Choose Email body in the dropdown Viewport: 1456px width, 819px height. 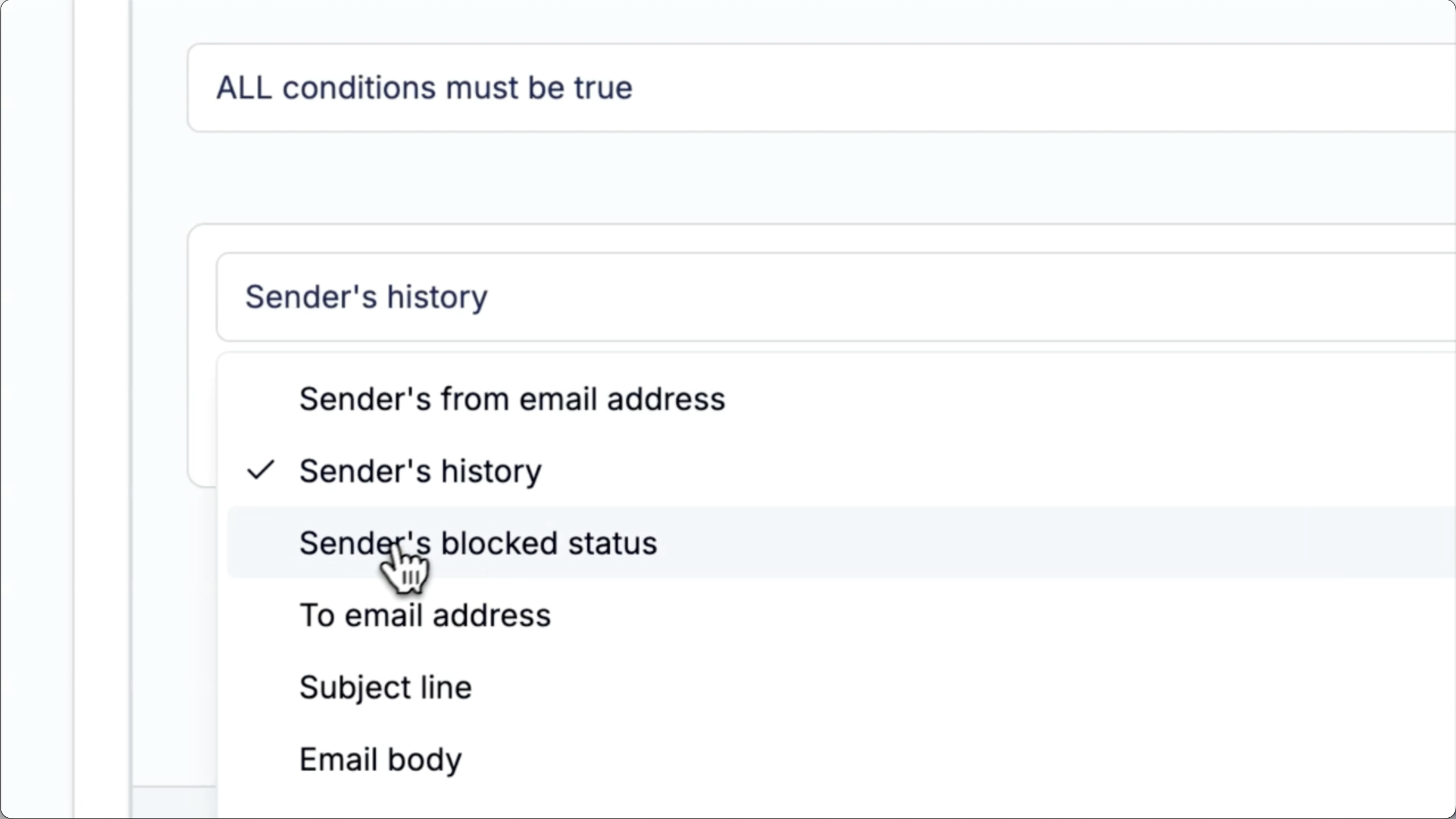coord(380,759)
